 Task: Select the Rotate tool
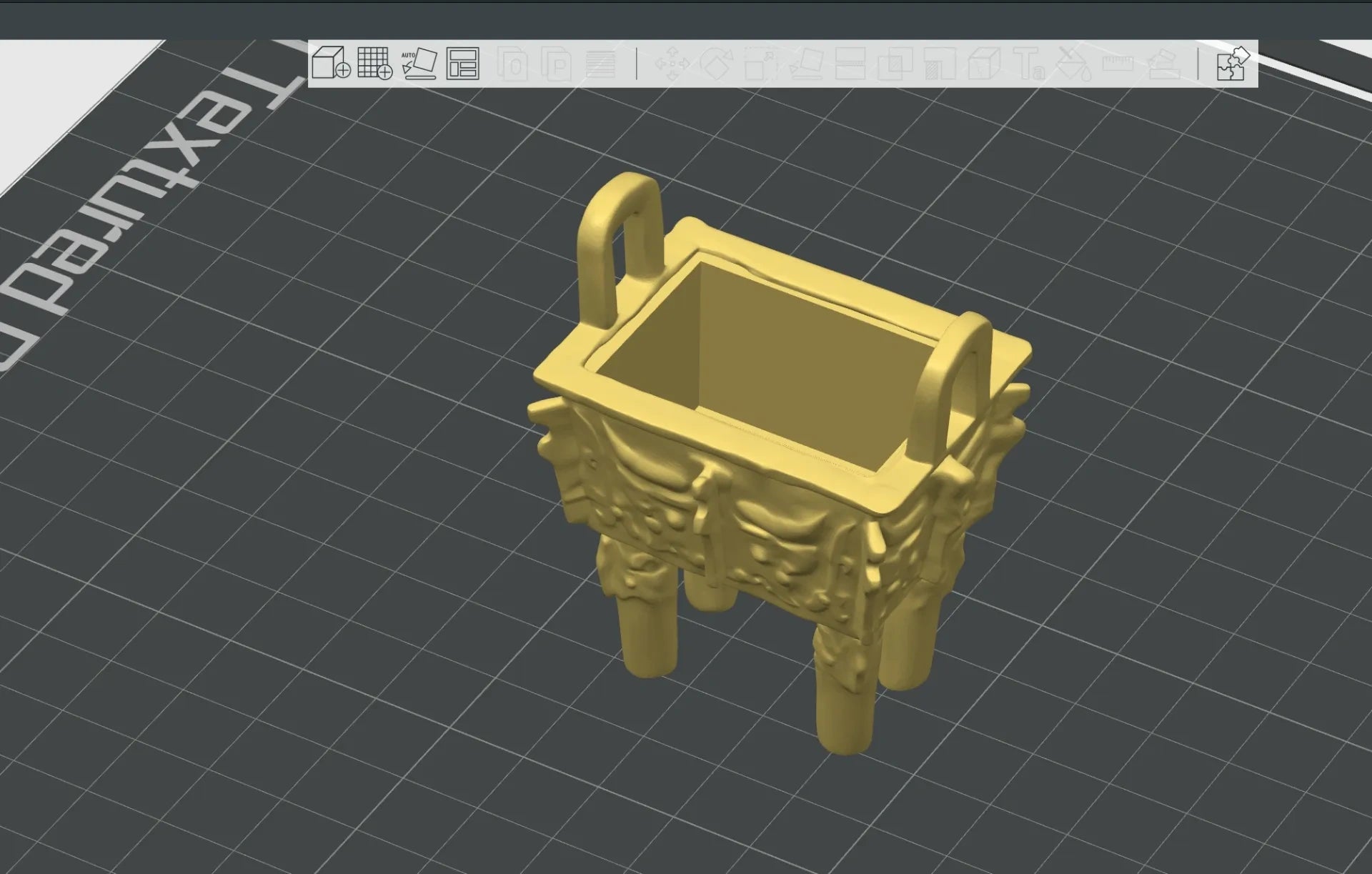click(x=716, y=64)
